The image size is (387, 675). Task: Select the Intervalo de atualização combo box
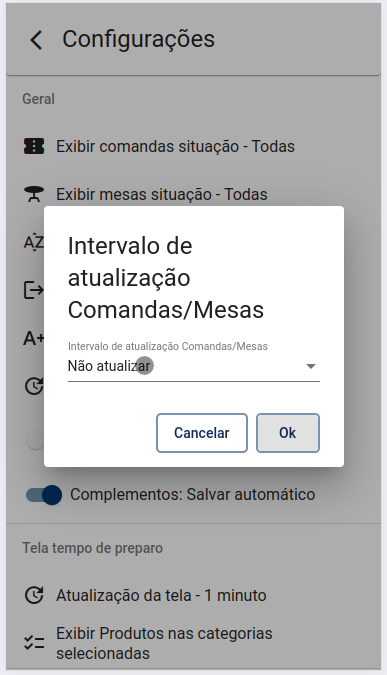(194, 366)
